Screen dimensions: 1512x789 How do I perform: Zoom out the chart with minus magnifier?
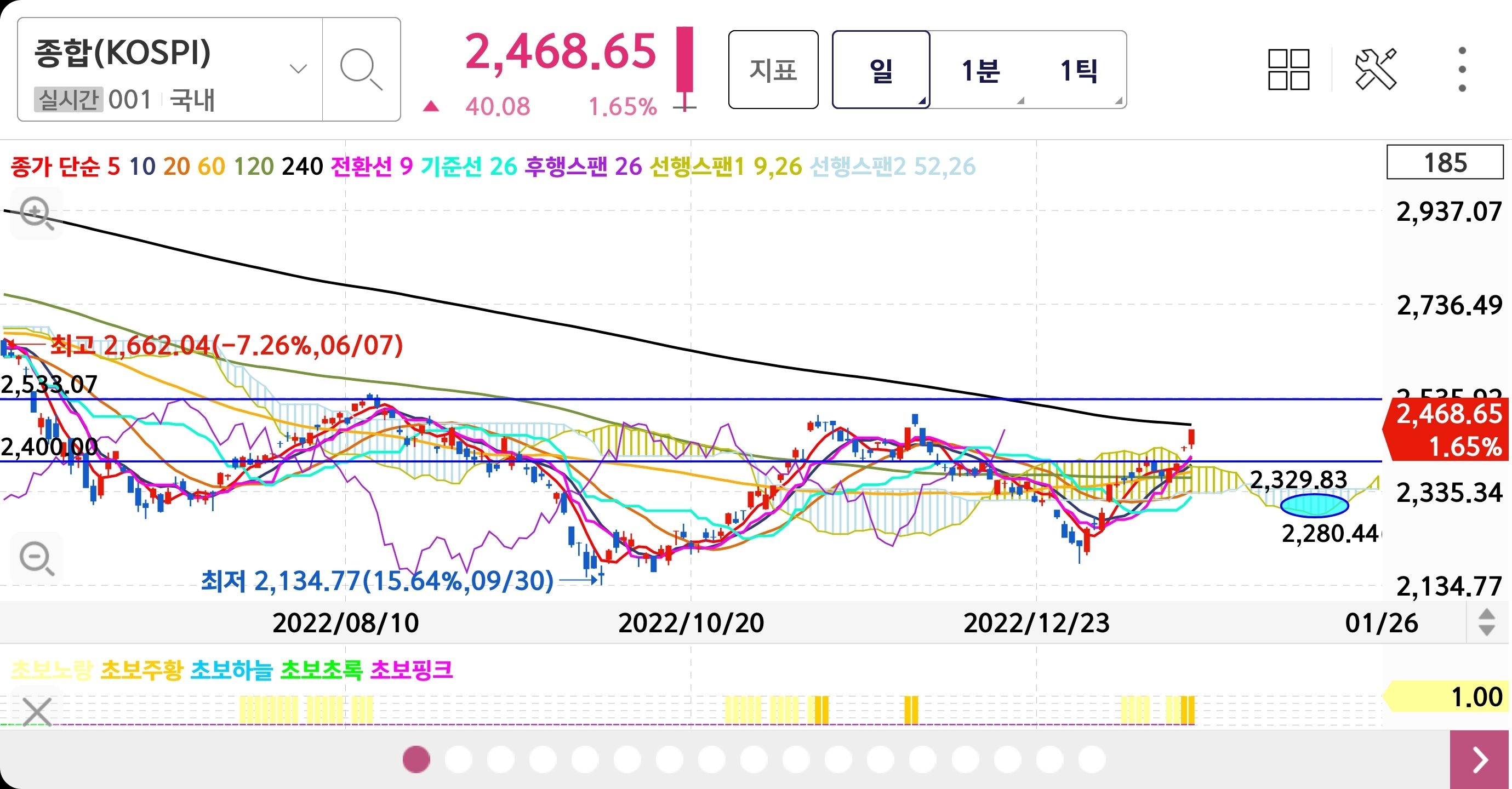pyautogui.click(x=36, y=558)
